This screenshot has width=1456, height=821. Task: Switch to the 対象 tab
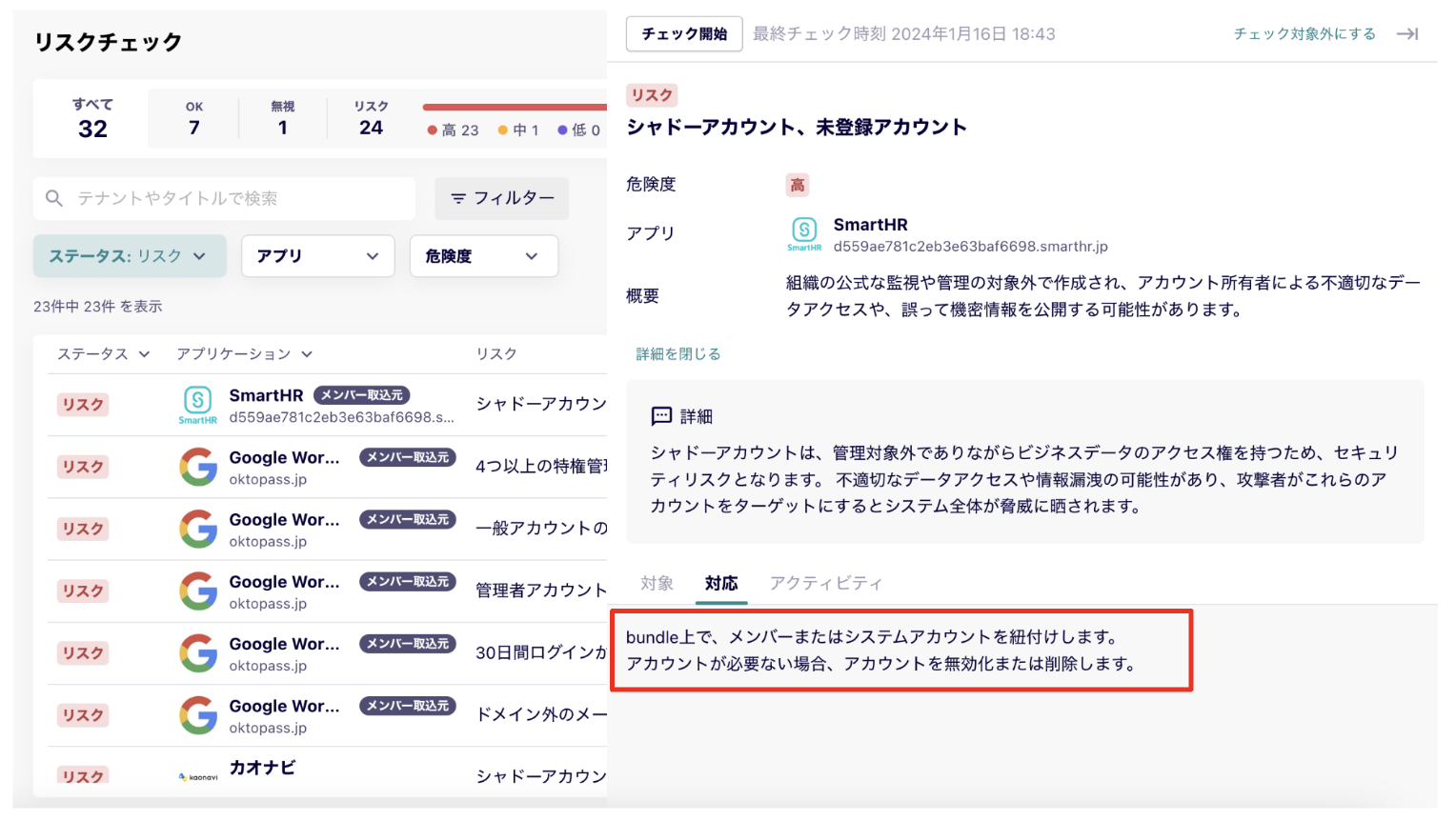(657, 583)
